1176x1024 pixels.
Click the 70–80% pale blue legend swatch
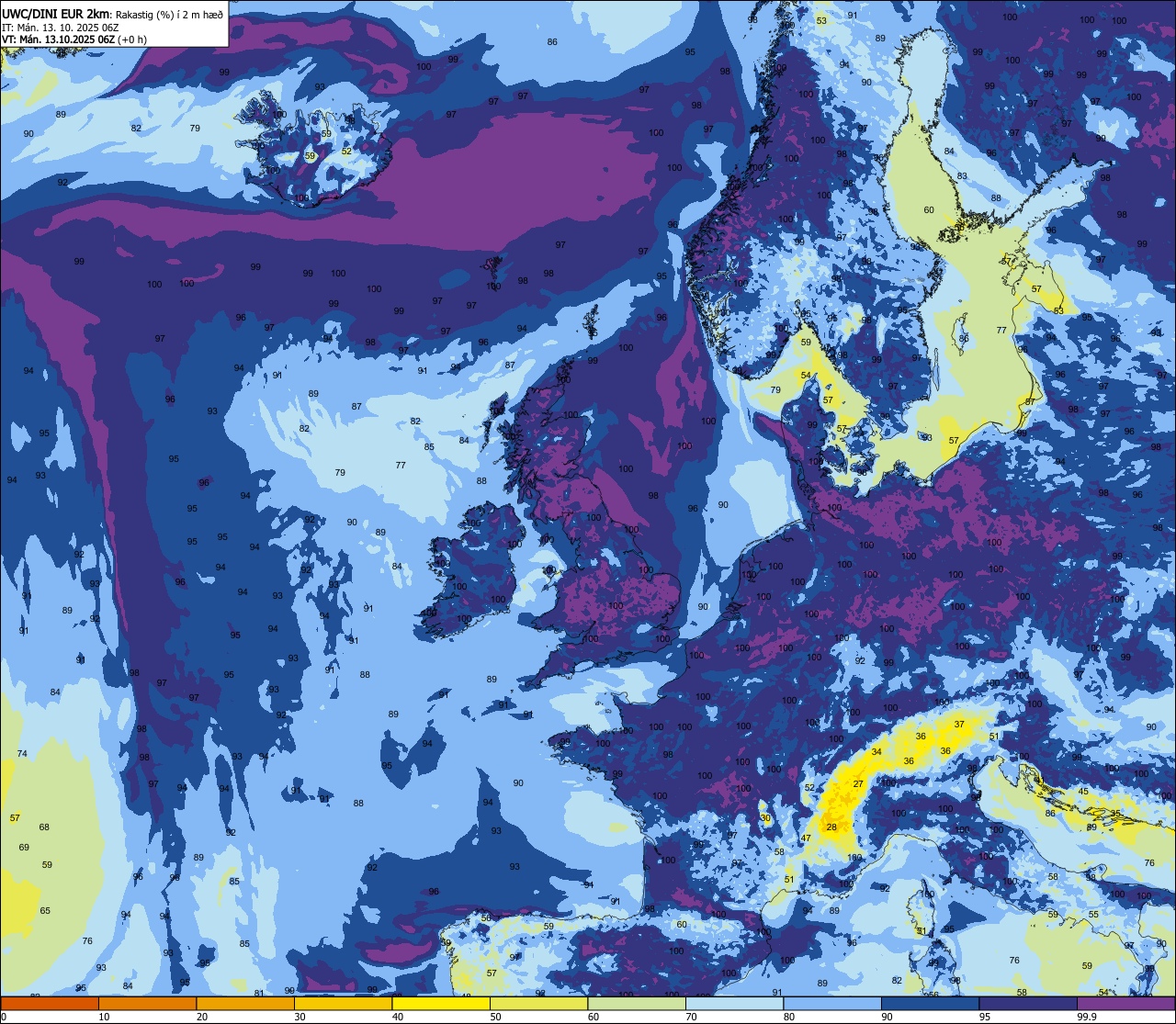734,1003
